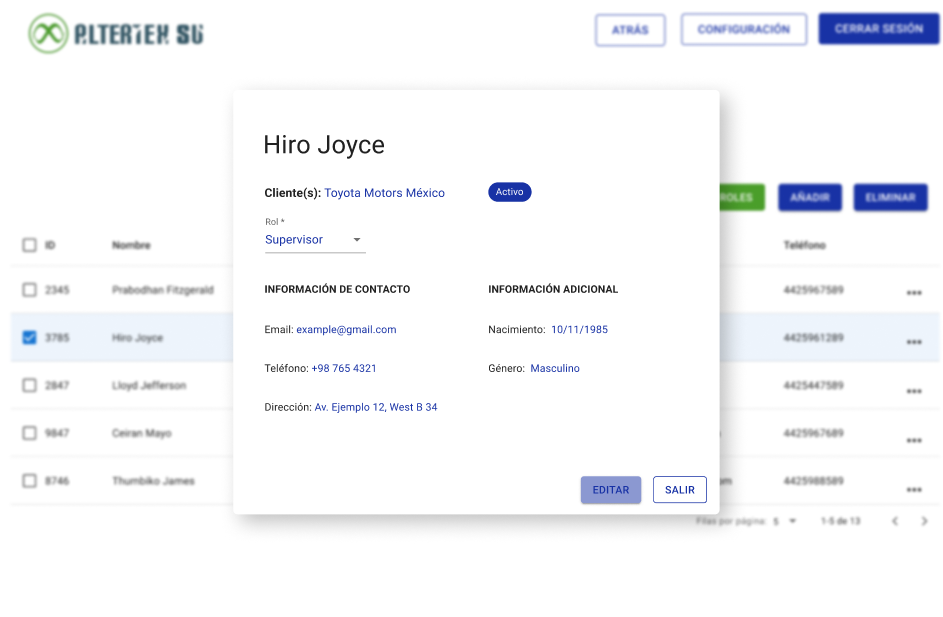This screenshot has width=943, height=617.
Task: Click phone 4425988589 in table
Action: [x=813, y=480]
